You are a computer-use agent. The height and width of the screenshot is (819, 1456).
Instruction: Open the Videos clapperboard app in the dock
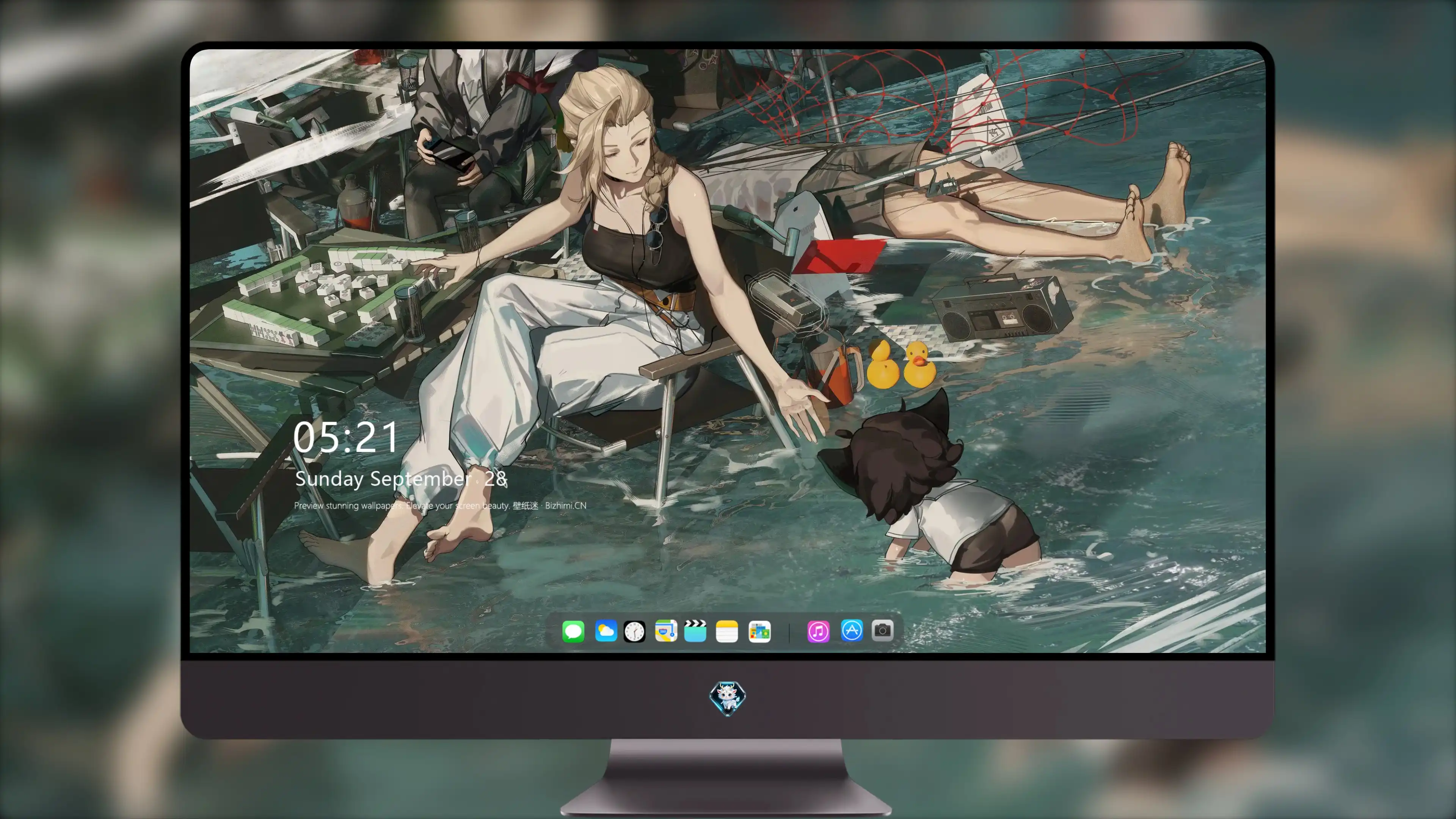695,631
